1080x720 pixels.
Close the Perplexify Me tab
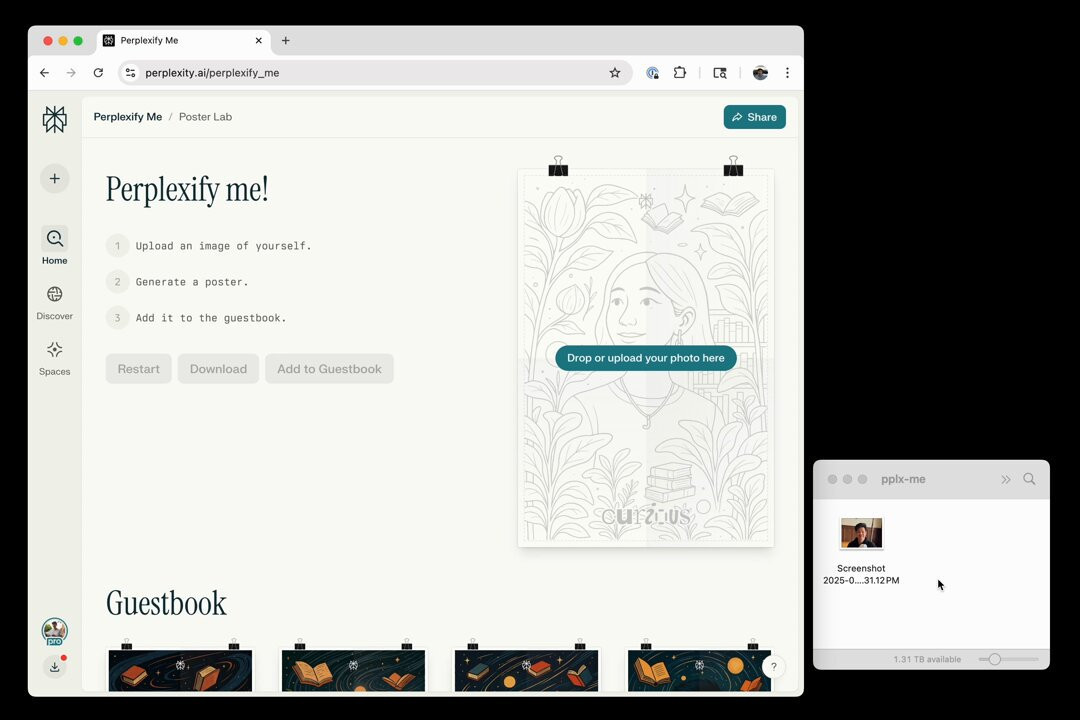click(259, 41)
